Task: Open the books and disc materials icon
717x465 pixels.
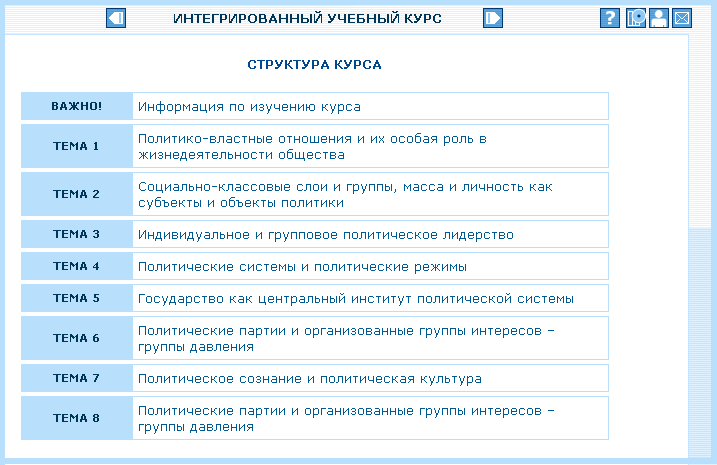Action: (x=636, y=18)
